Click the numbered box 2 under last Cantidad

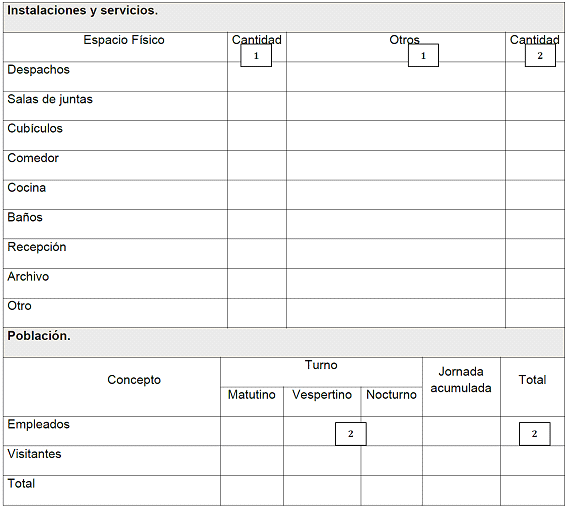click(x=540, y=56)
